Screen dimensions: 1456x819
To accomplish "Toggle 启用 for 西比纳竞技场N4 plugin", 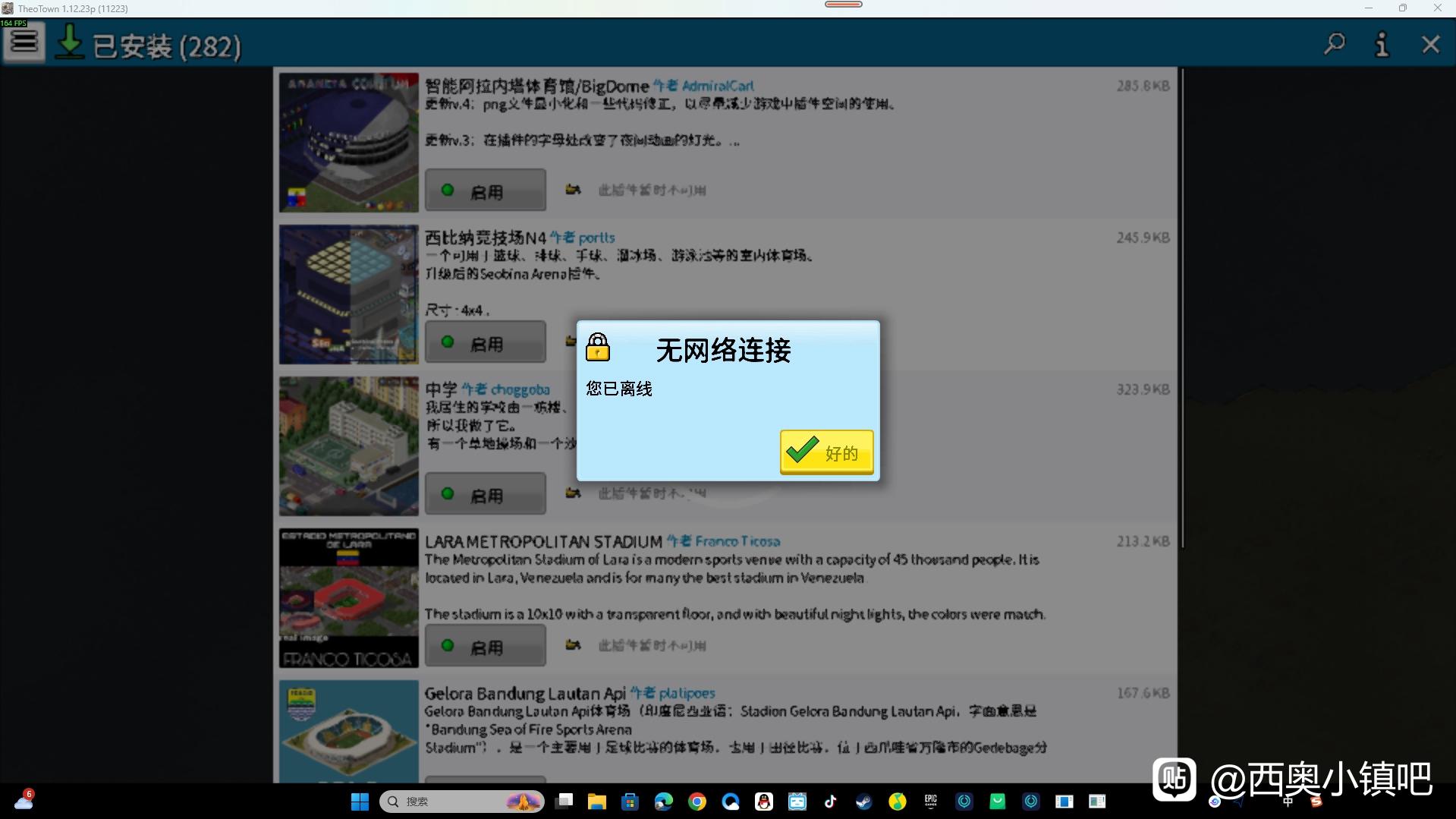I will coord(485,342).
